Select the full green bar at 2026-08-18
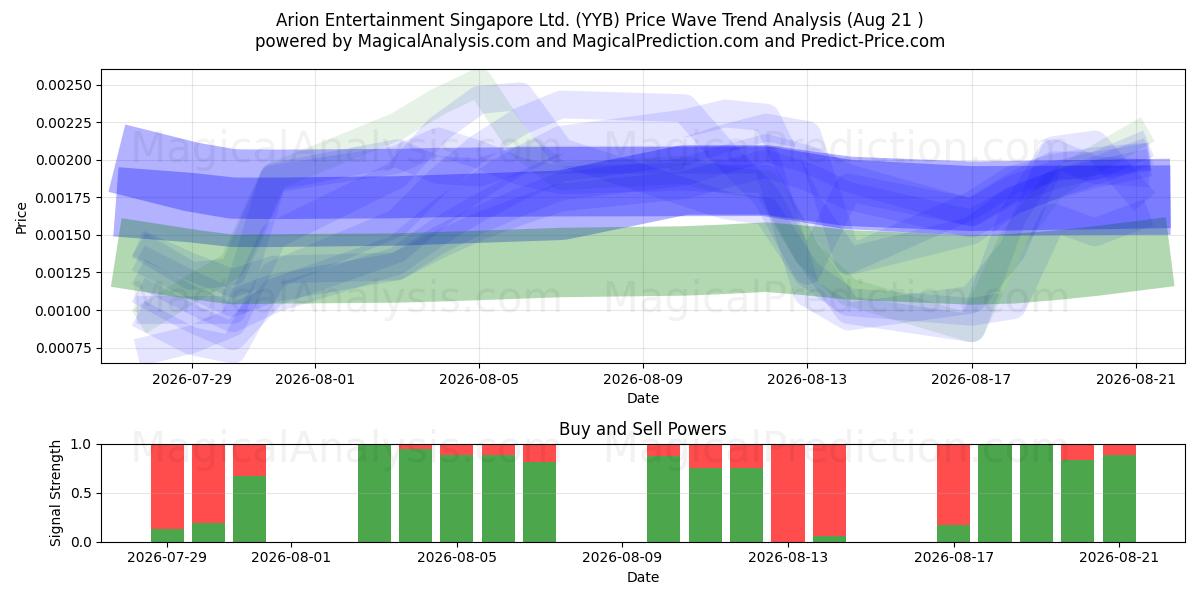The height and width of the screenshot is (600, 1200). (995, 493)
